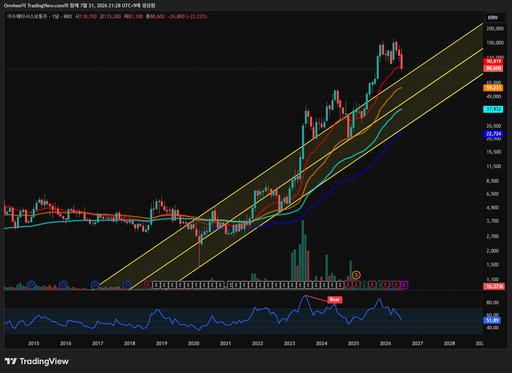Viewport: 512px width, 373px height.
Task: Click the dividend marker near 2018
Action: [x=127, y=285]
